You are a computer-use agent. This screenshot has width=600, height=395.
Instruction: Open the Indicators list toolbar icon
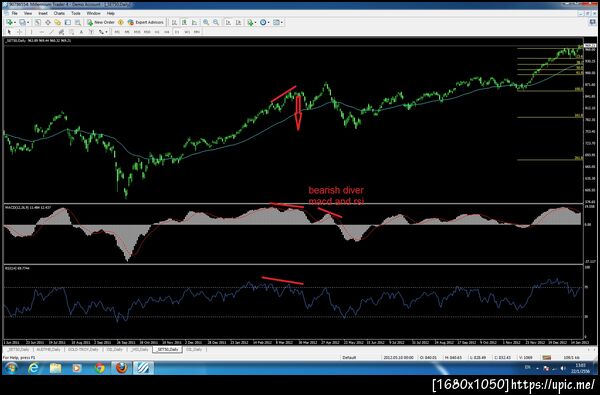coord(250,22)
